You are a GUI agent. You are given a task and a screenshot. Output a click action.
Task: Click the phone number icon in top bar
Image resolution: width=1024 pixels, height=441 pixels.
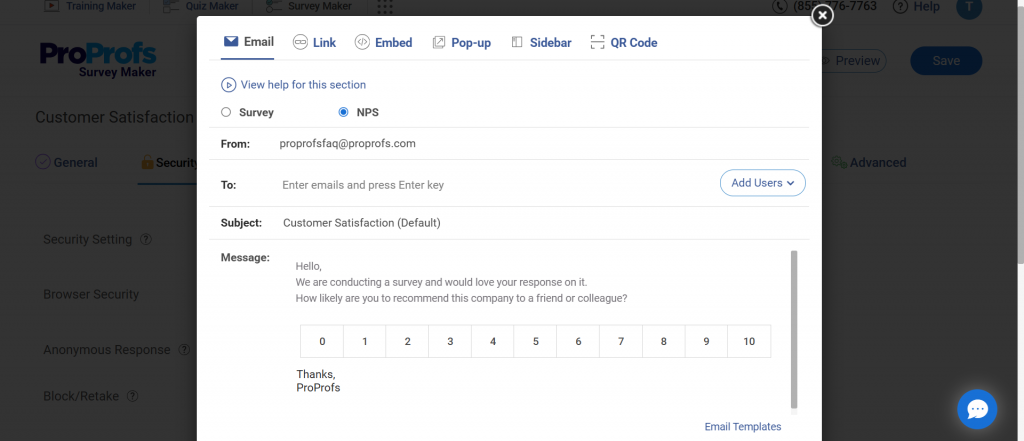(x=780, y=7)
